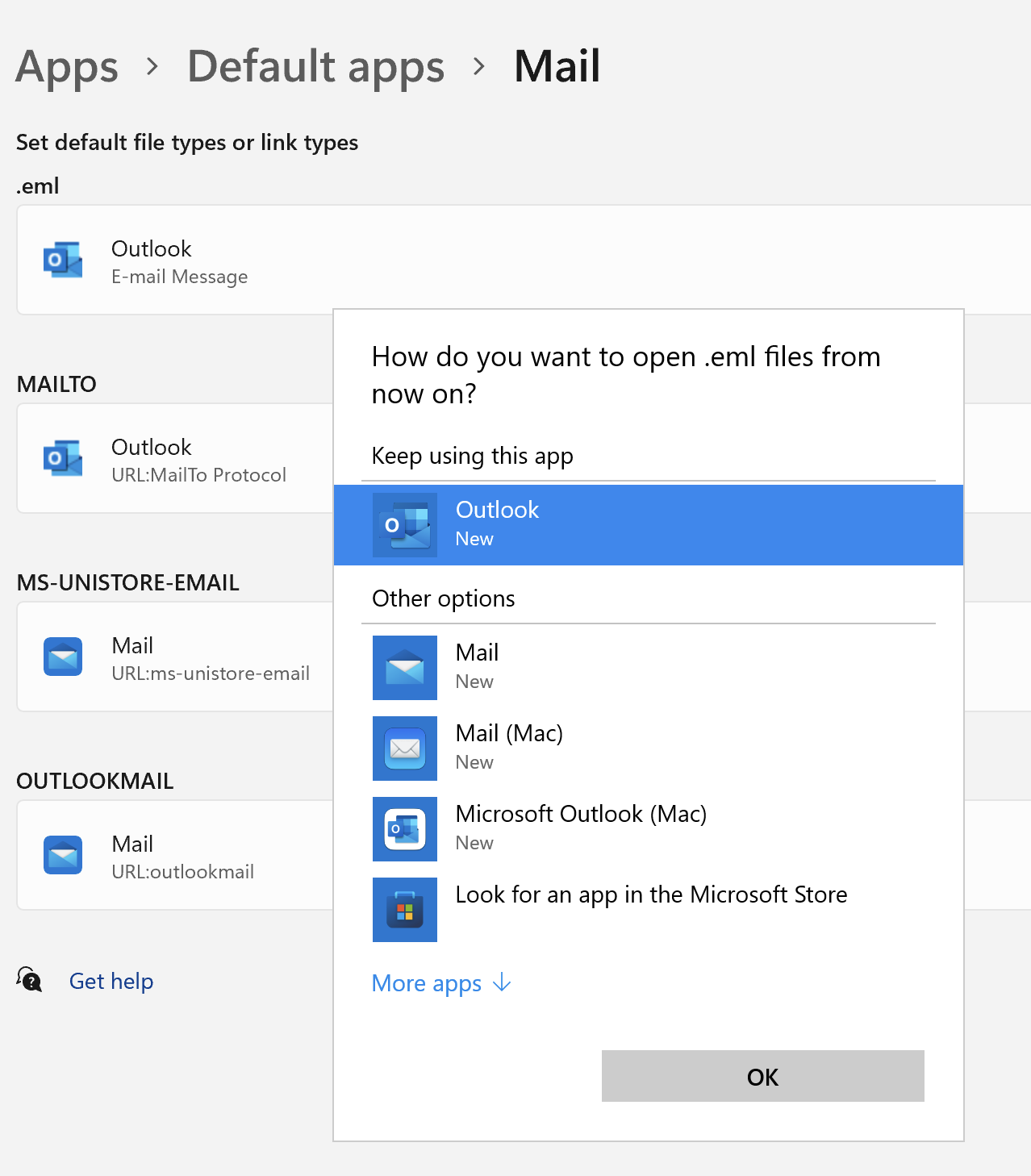Expand the More apps list

click(441, 983)
